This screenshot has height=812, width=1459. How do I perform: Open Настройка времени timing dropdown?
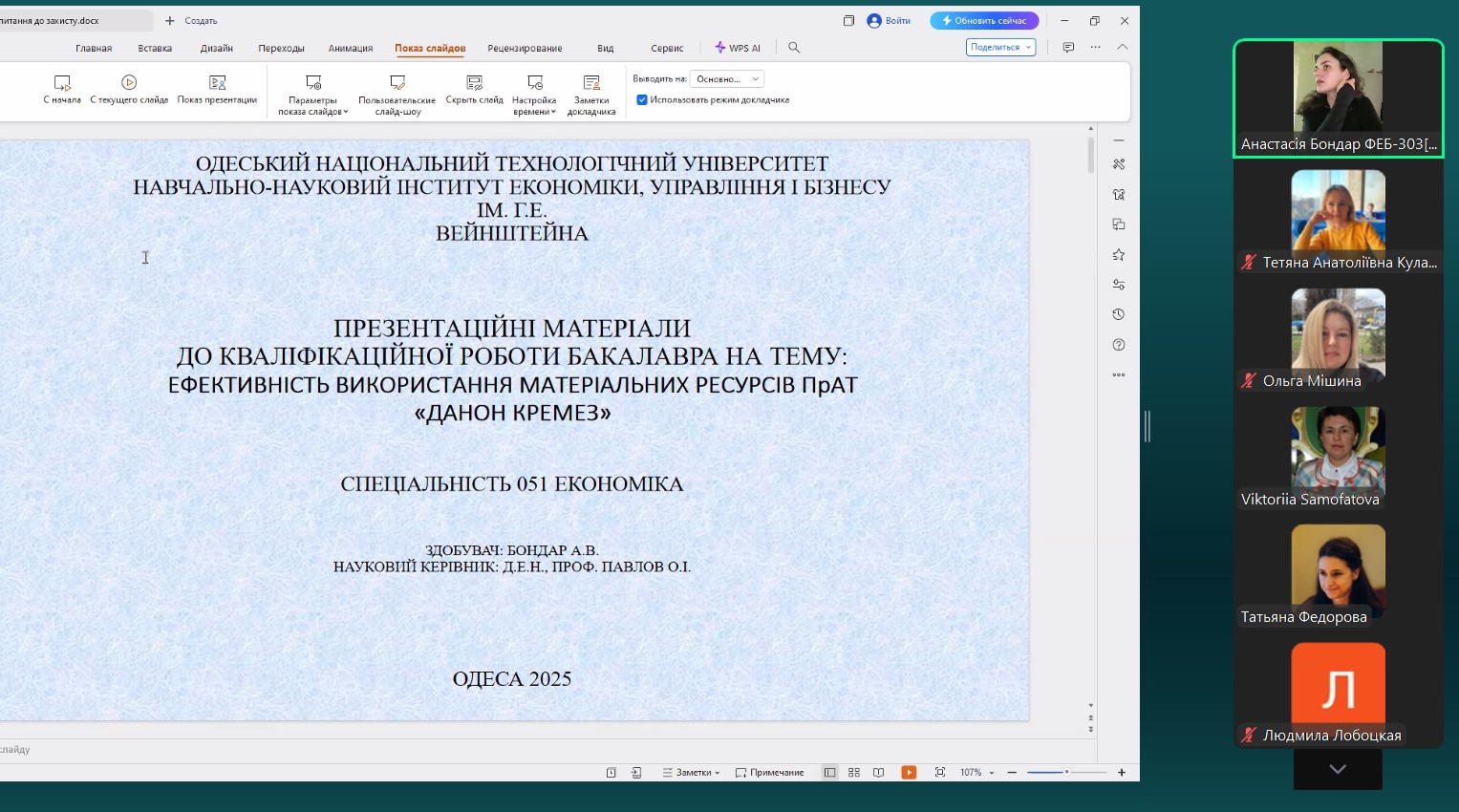pos(534,95)
